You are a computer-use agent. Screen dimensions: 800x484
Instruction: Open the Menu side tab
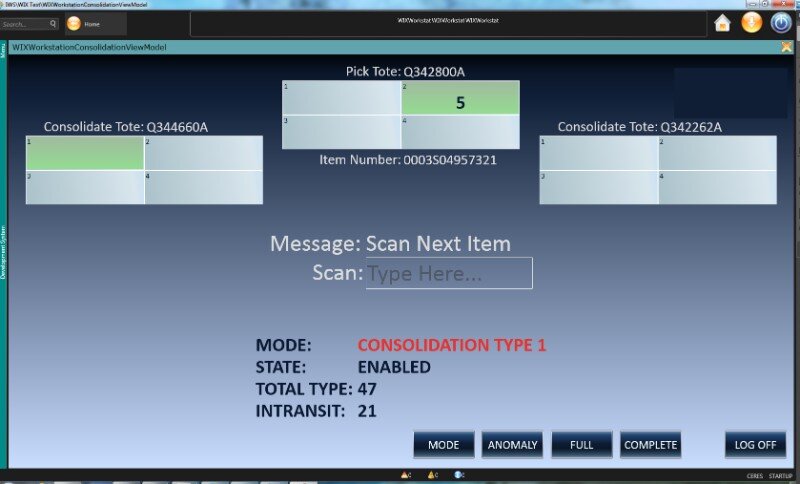coord(3,50)
